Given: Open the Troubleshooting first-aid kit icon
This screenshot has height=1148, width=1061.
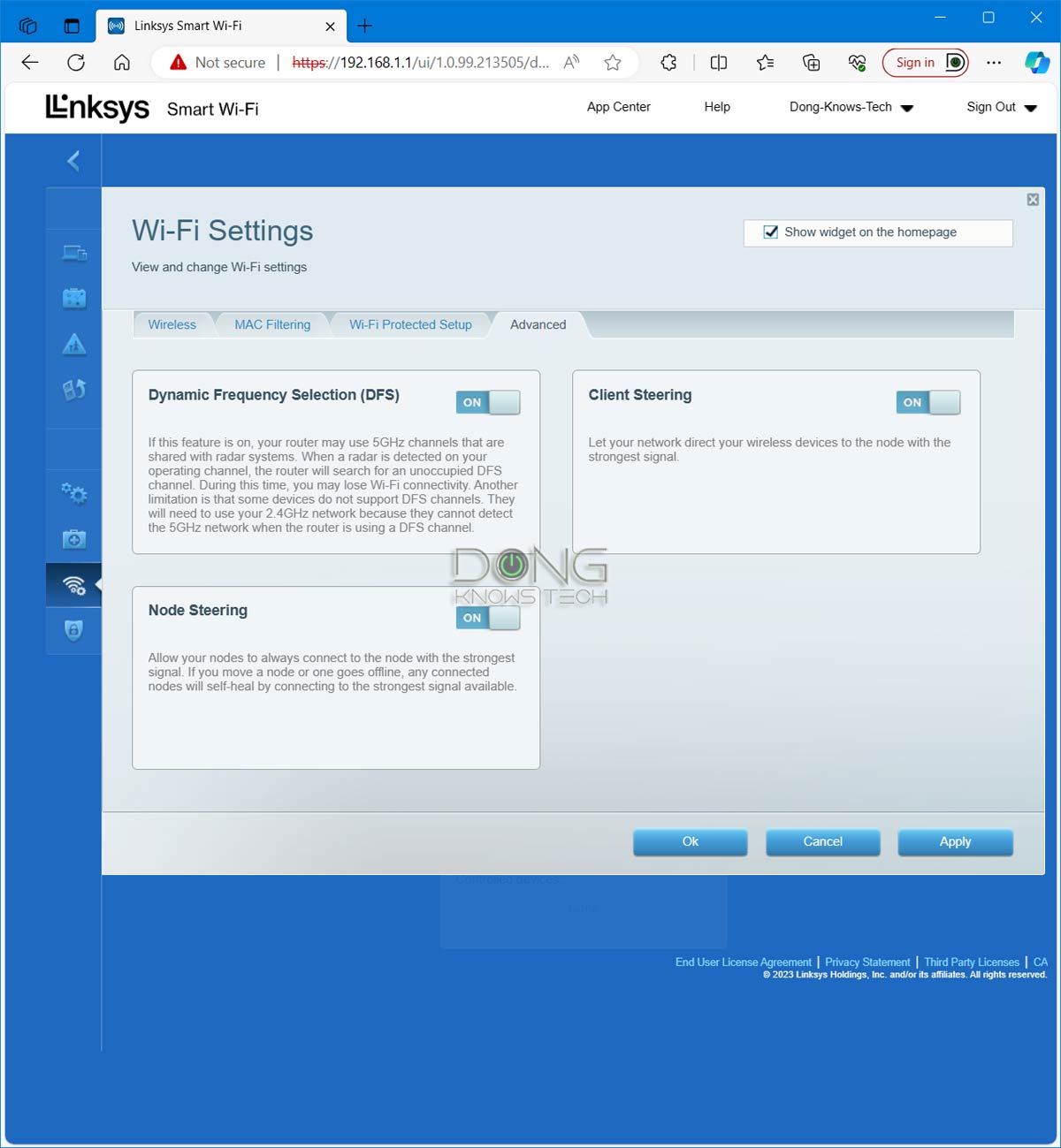Looking at the screenshot, I should (73, 538).
